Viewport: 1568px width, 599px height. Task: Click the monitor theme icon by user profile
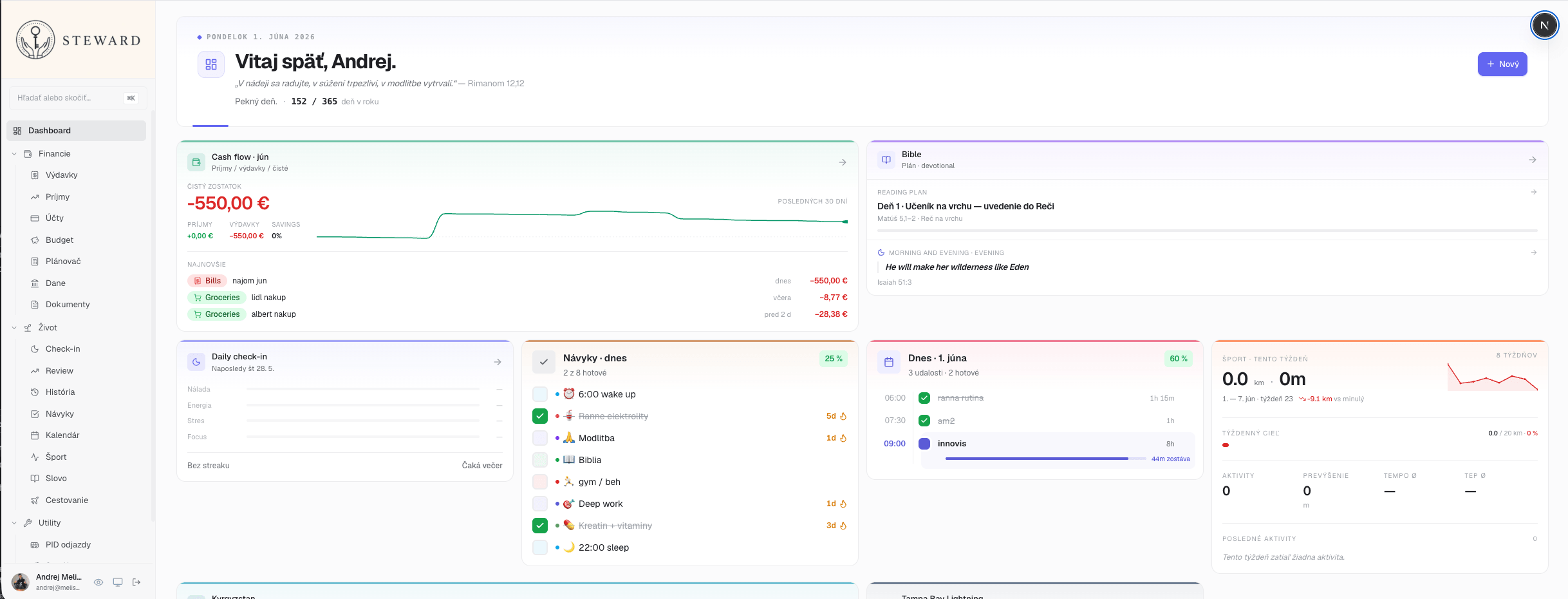118,582
